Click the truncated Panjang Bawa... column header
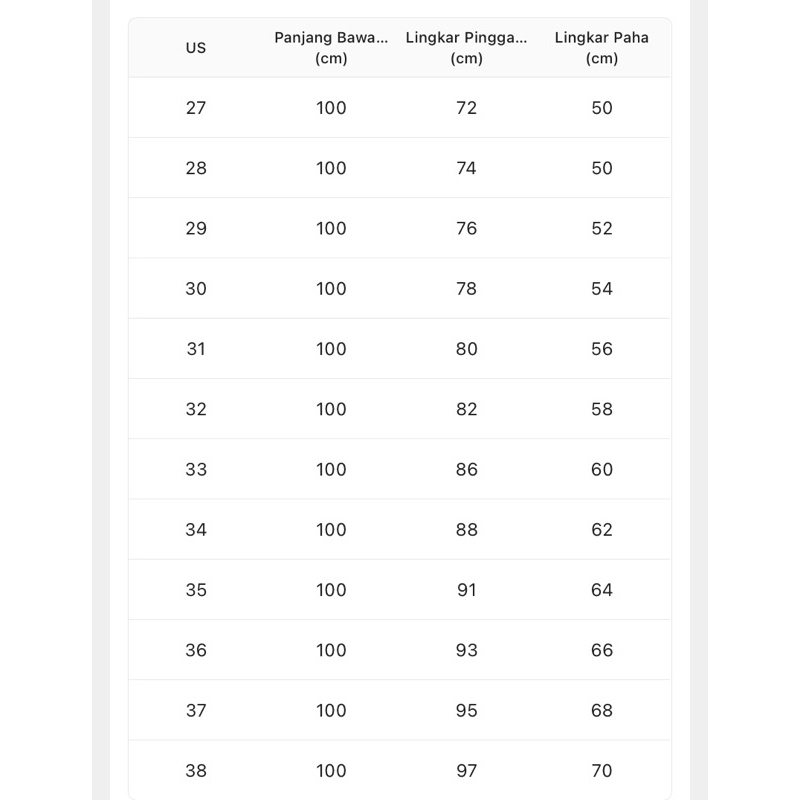800x800 pixels. pyautogui.click(x=331, y=47)
